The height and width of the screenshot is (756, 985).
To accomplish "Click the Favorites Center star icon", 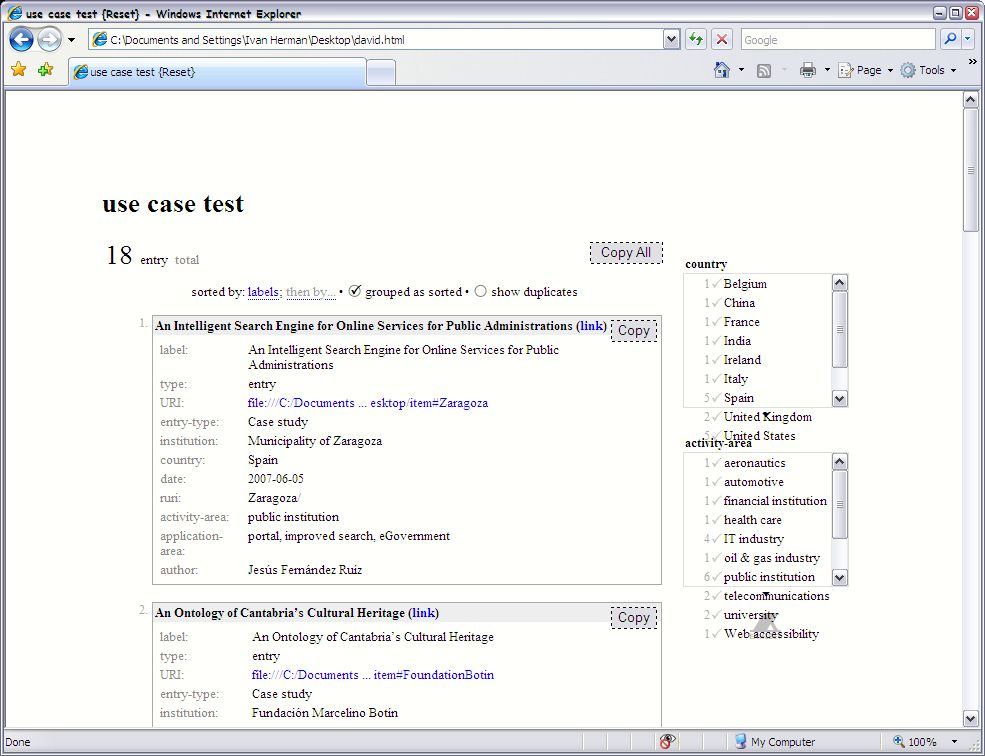I will [18, 70].
